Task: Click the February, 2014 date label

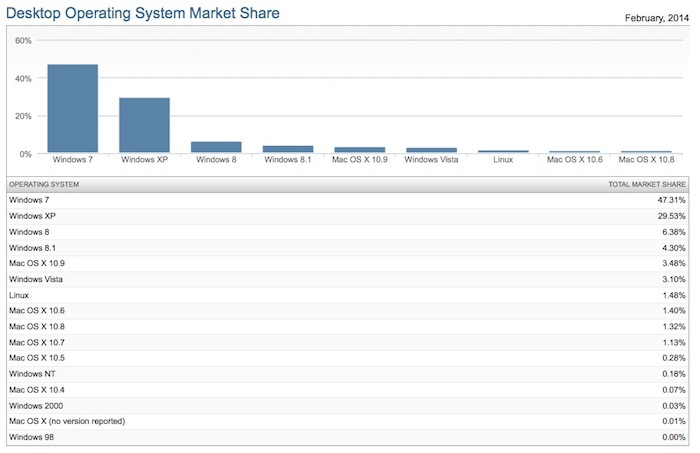Action: click(657, 19)
